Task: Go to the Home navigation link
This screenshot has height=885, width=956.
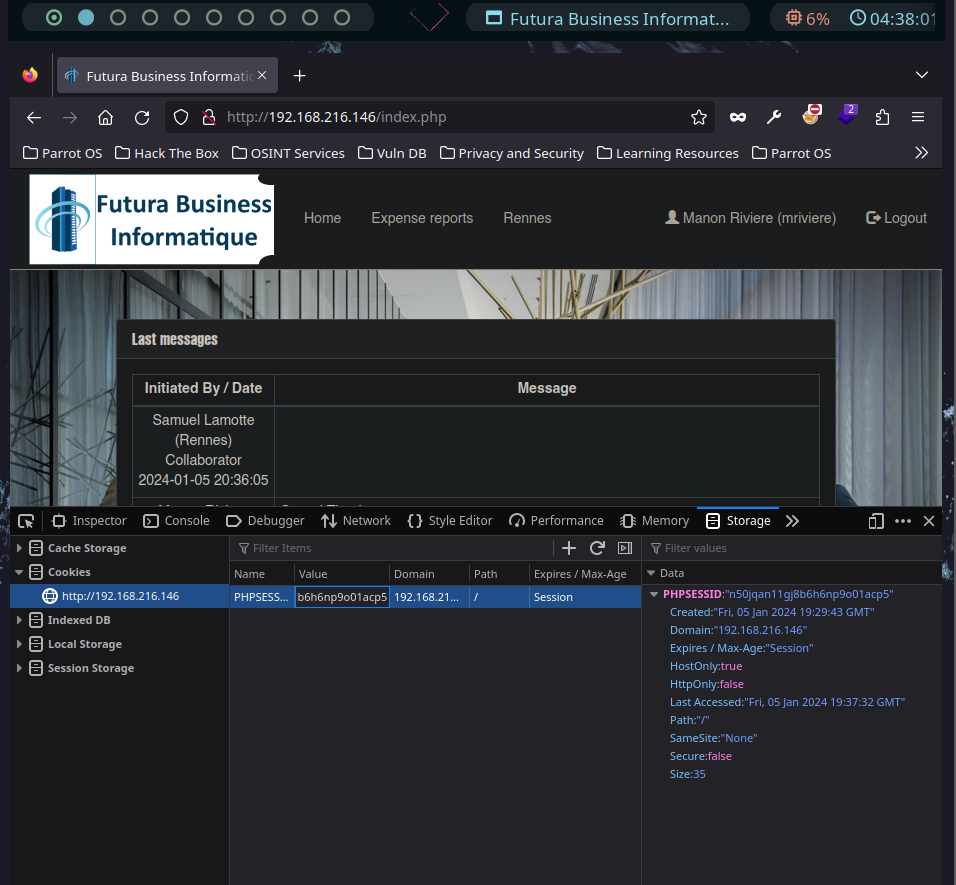Action: (x=323, y=218)
